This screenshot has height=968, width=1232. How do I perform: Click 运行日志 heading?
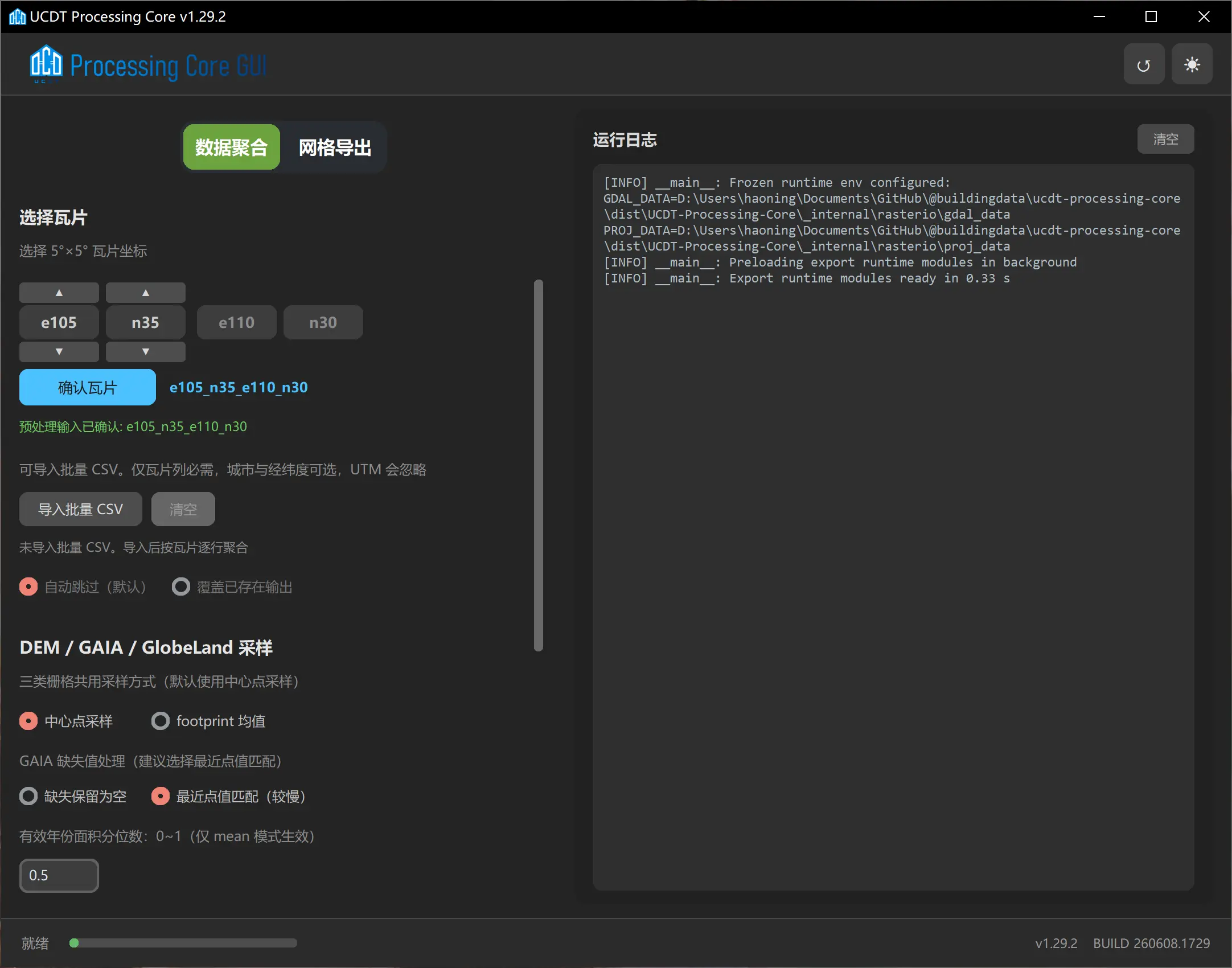625,140
